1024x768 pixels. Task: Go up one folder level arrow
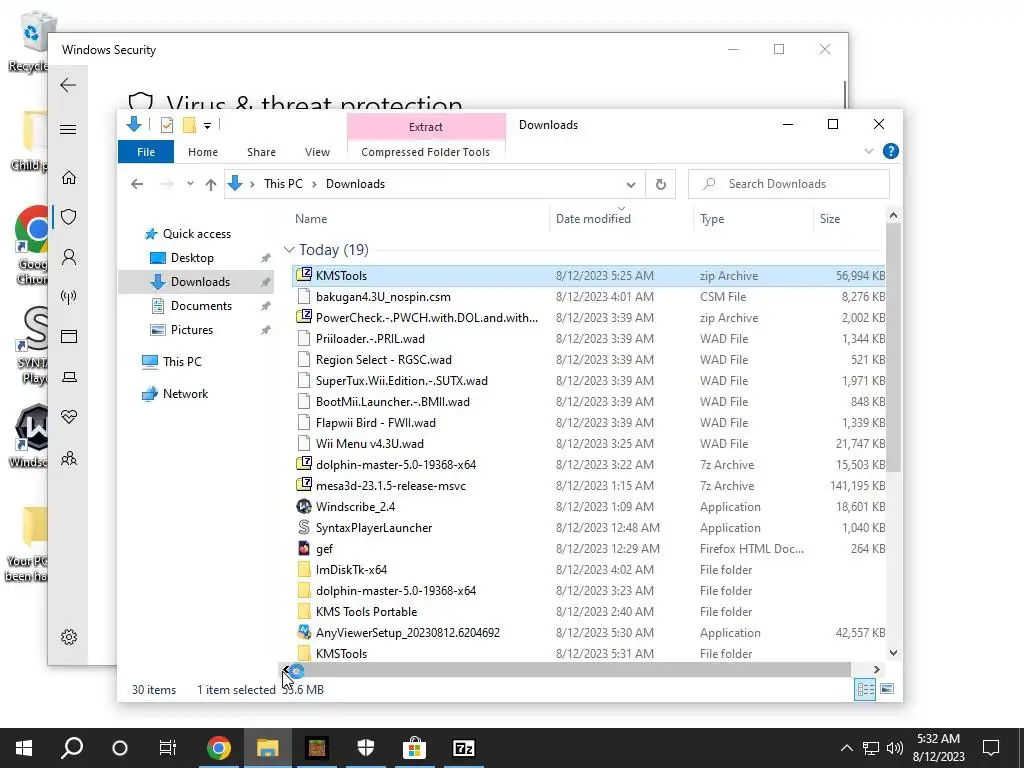210,184
